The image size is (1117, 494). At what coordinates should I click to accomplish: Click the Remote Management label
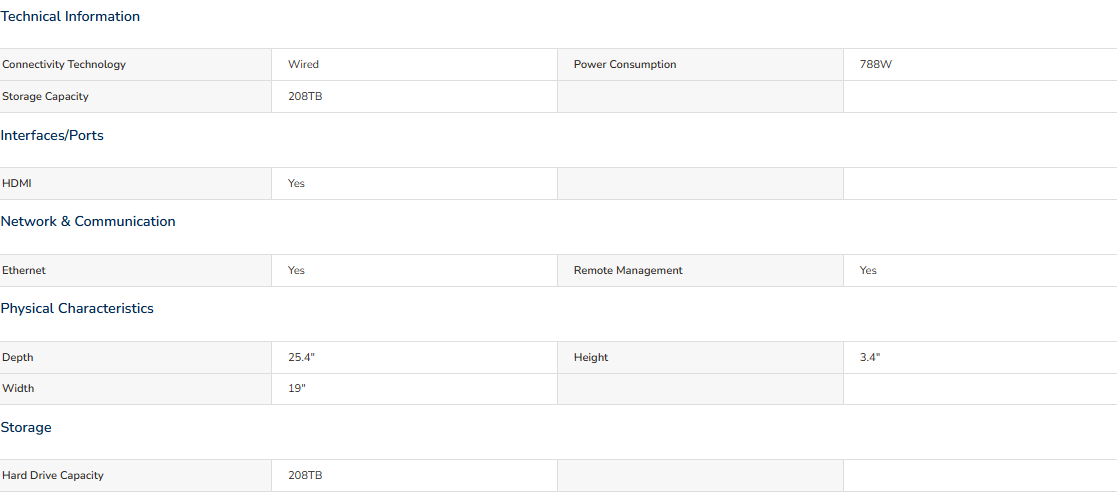point(628,270)
